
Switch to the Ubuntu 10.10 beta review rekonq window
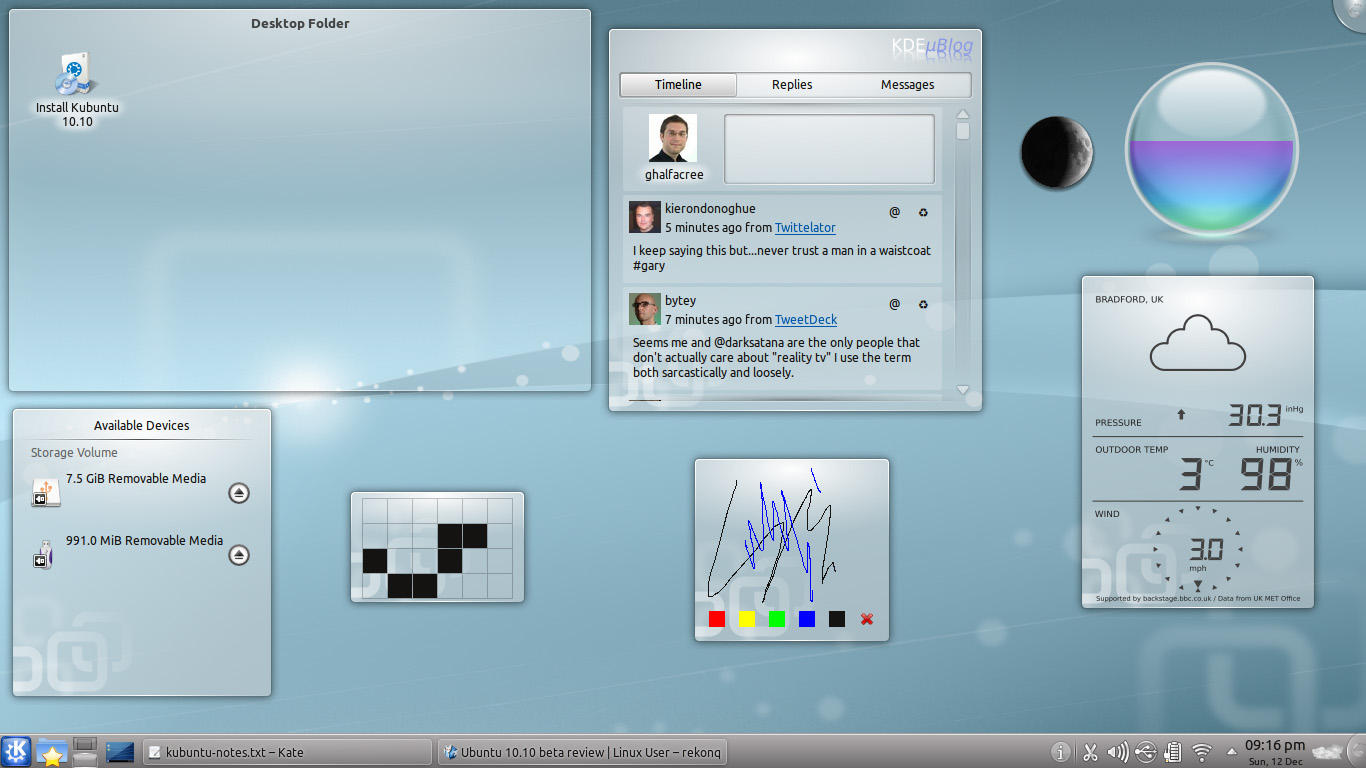pyautogui.click(x=581, y=752)
